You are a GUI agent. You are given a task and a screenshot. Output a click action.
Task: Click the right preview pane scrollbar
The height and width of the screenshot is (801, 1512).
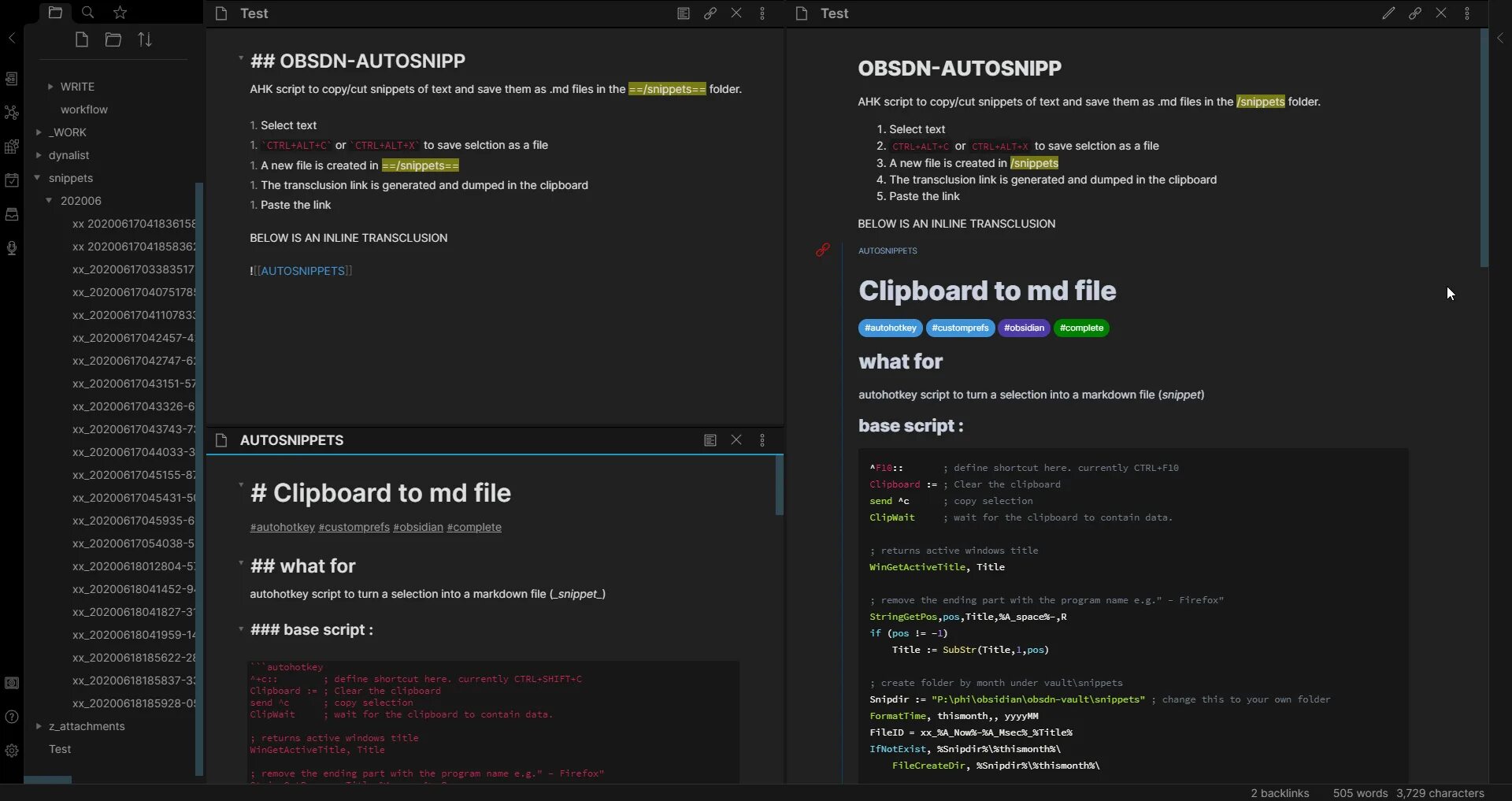tap(1484, 148)
